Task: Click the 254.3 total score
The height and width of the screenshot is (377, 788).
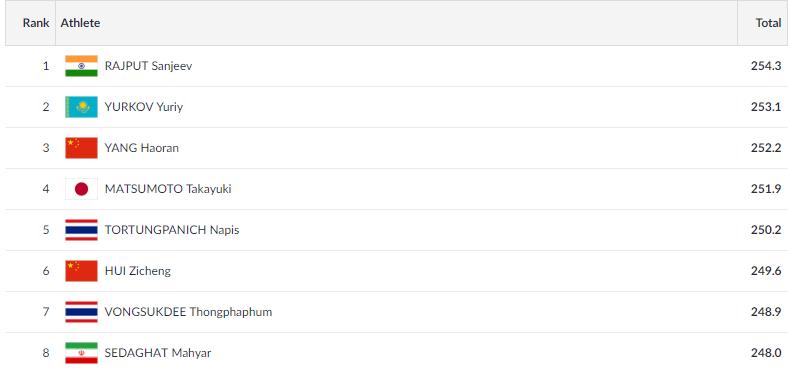Action: pos(766,66)
